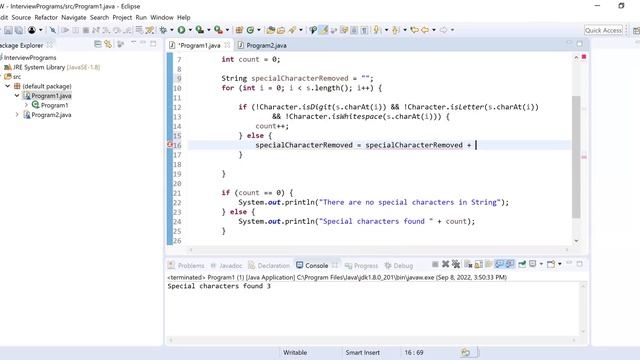Screen dimensions: 640x360
Task: Click Remove All Terminated Launches icon
Action: click(456, 264)
